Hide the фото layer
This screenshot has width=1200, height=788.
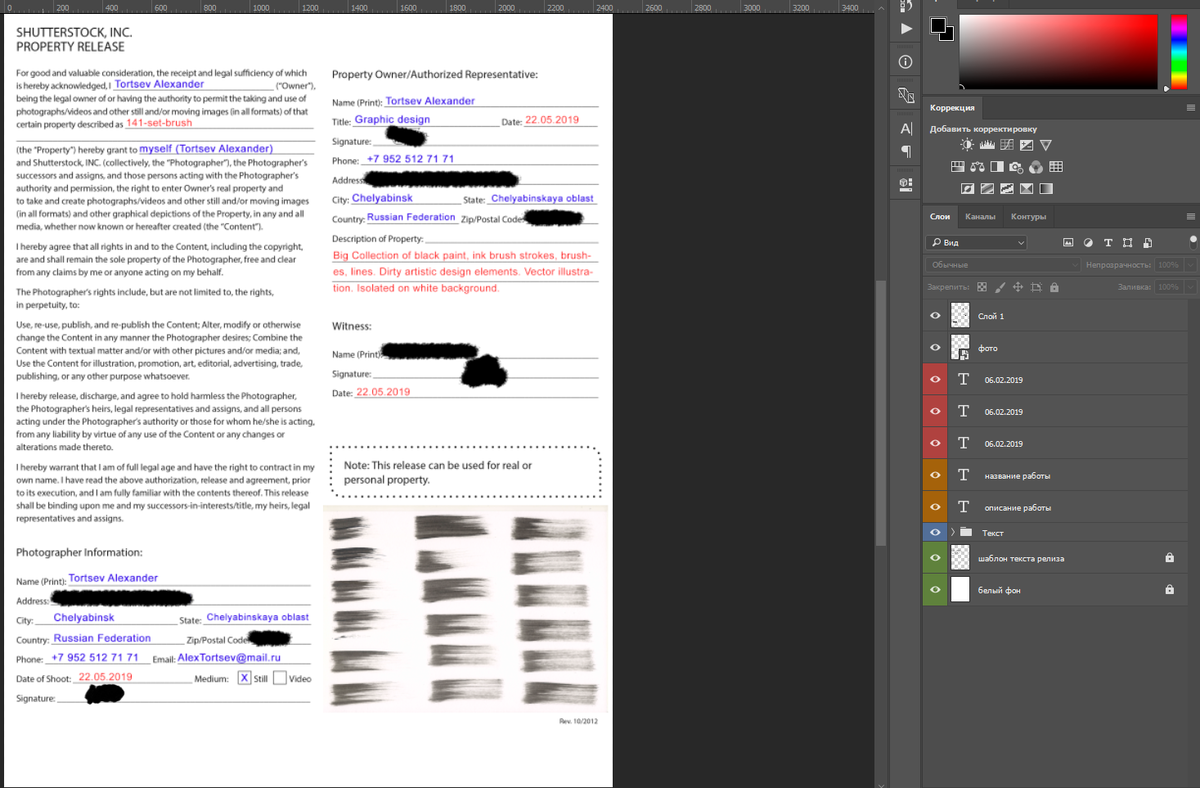coord(935,348)
